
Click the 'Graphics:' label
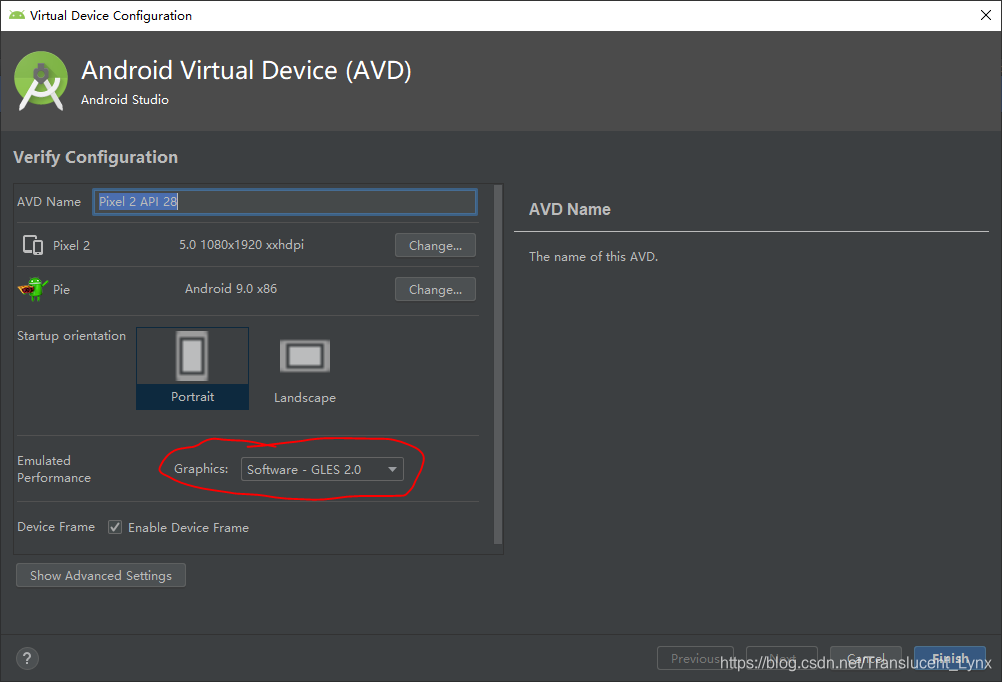pyautogui.click(x=201, y=469)
